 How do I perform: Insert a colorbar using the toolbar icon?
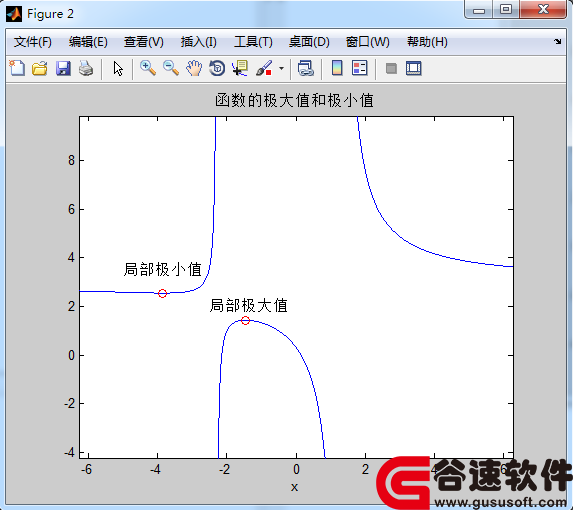[x=337, y=68]
